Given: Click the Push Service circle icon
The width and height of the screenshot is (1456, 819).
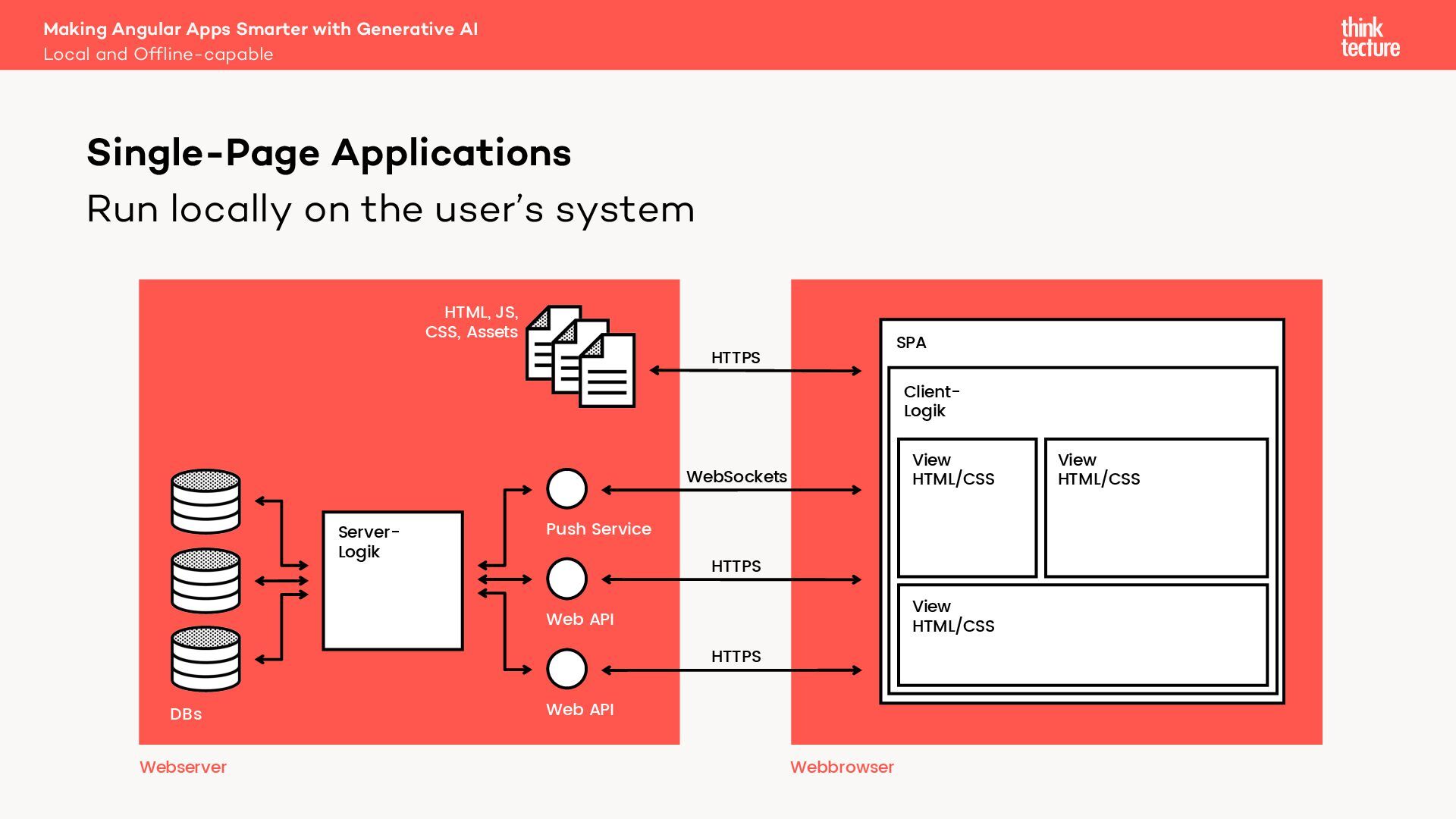Looking at the screenshot, I should coord(566,489).
